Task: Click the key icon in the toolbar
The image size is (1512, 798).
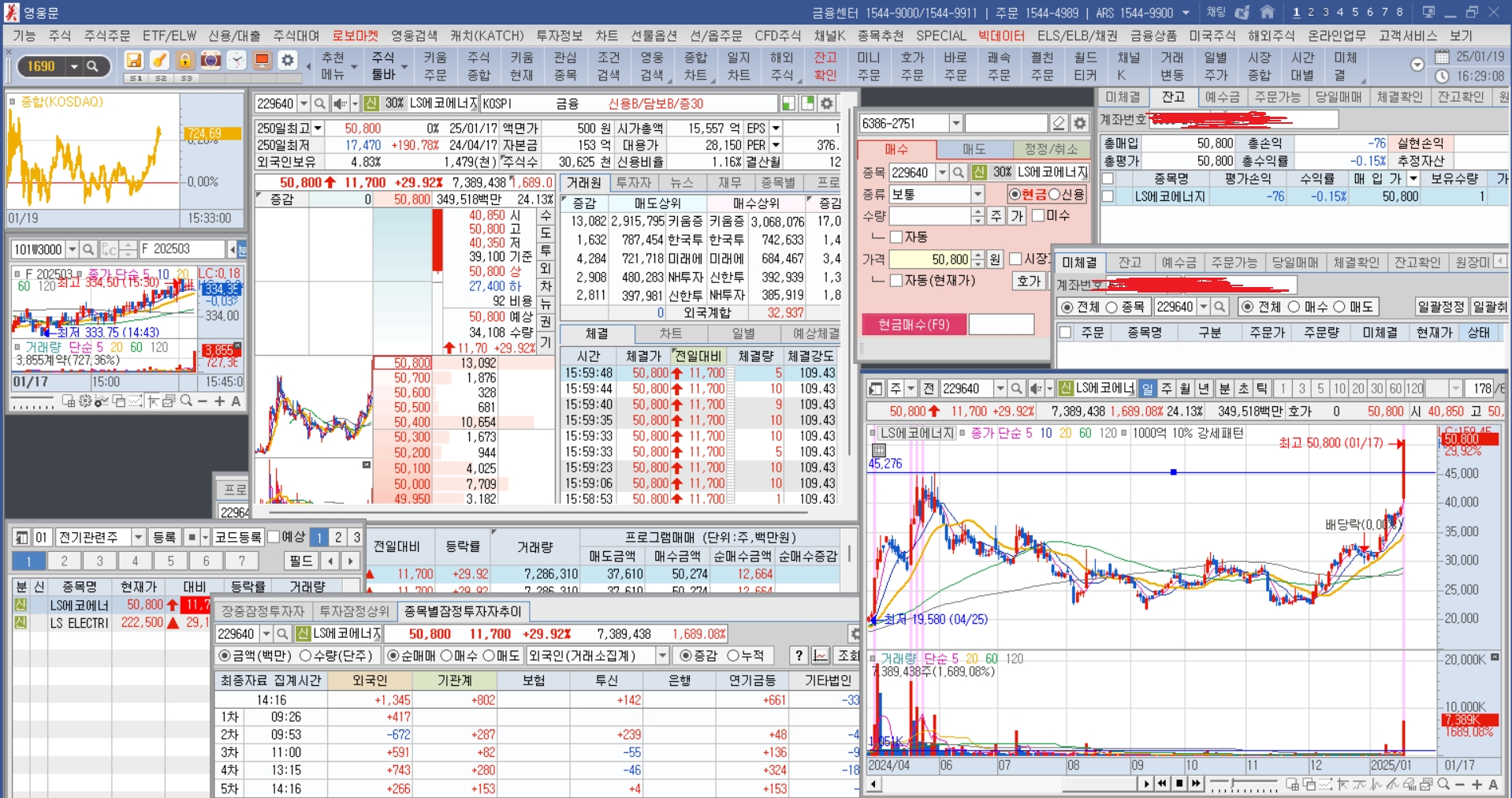Action: [x=159, y=61]
